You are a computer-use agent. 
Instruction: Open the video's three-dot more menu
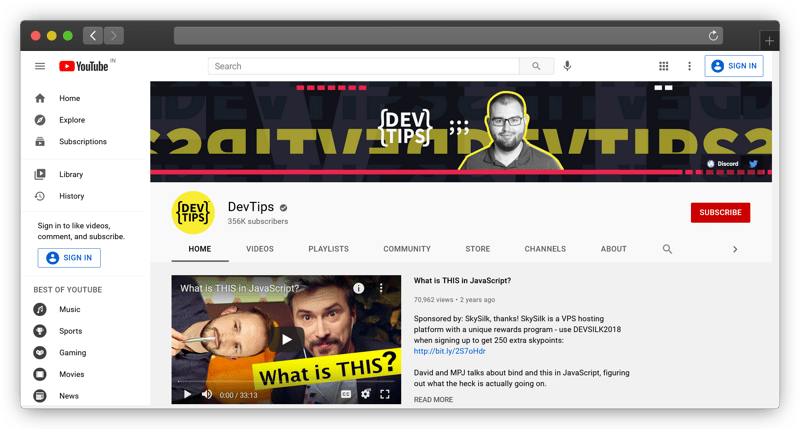(x=381, y=288)
